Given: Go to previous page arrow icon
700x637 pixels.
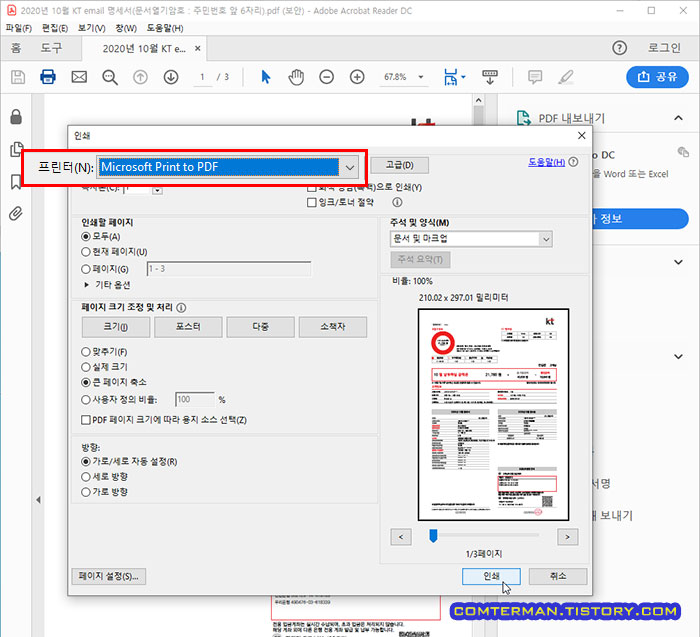Looking at the screenshot, I should (x=140, y=77).
